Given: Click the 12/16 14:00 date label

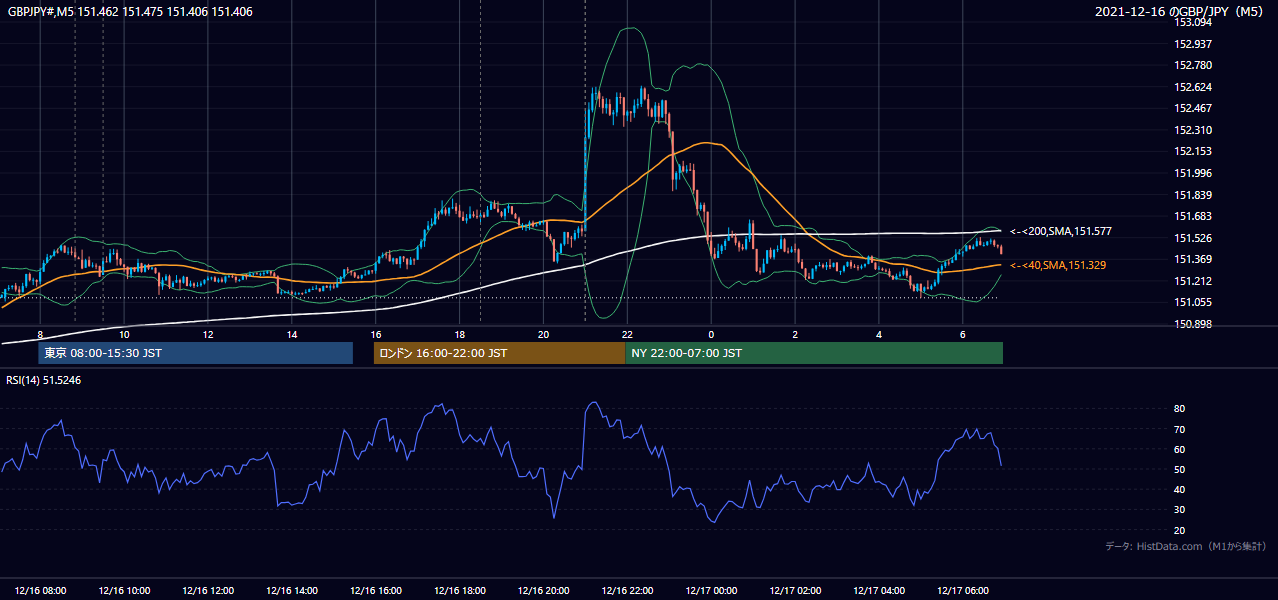Looking at the screenshot, I should coord(292,590).
